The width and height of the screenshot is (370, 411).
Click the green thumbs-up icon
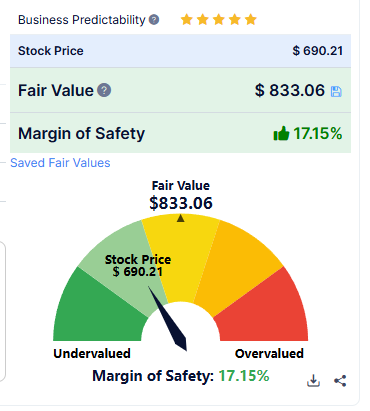[x=281, y=133]
